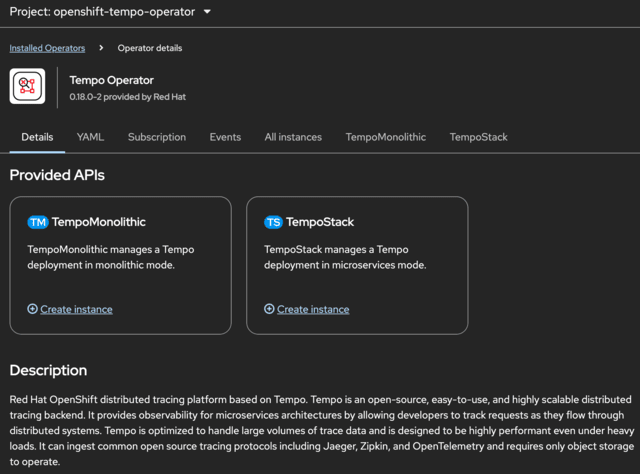Create a TempoStack instance
Screen dimensions: 640x474
pyautogui.click(x=313, y=309)
